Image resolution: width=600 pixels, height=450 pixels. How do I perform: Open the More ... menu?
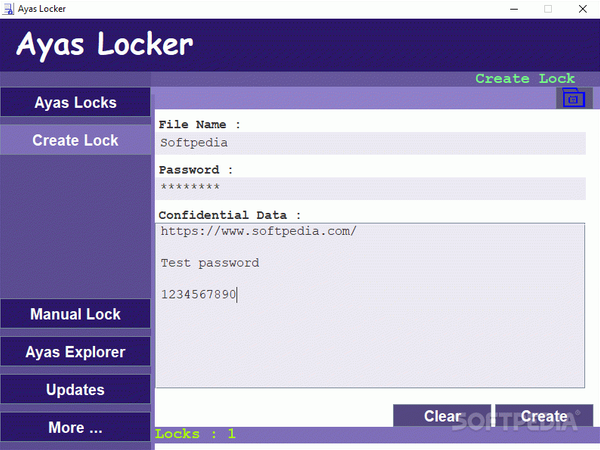click(75, 427)
